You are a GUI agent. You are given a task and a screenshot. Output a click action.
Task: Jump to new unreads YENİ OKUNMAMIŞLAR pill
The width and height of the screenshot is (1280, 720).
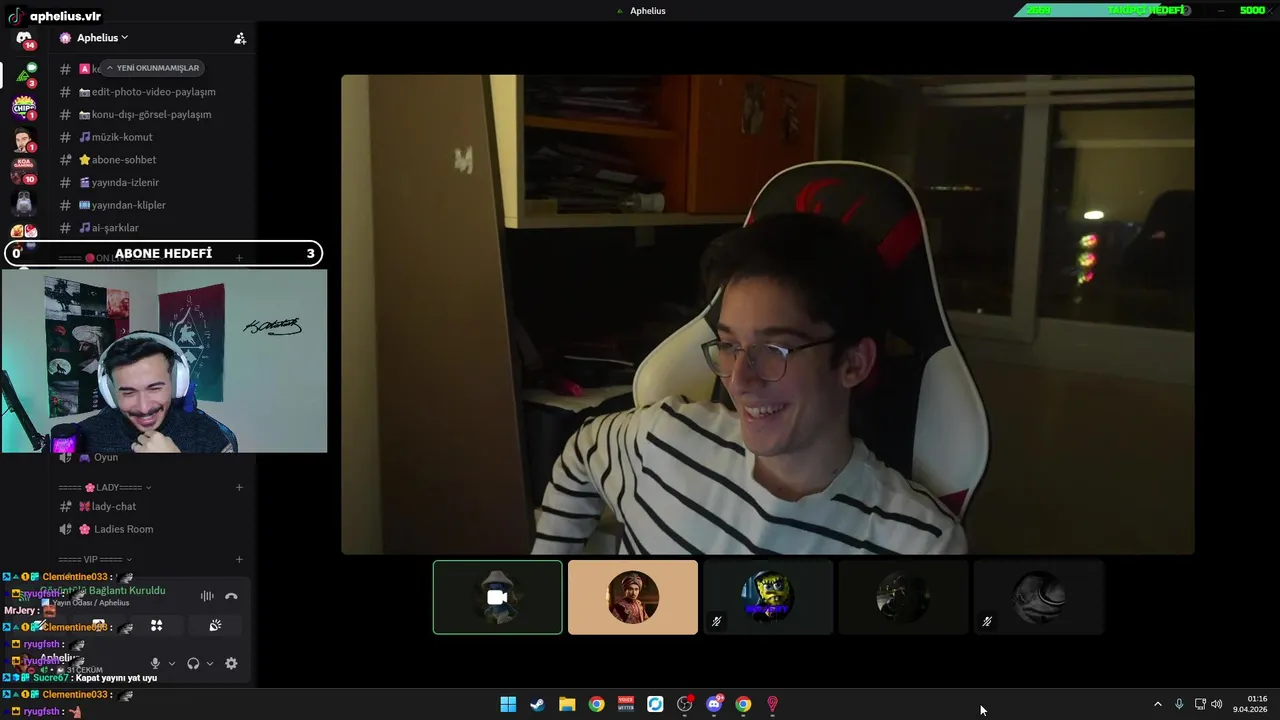coord(153,68)
